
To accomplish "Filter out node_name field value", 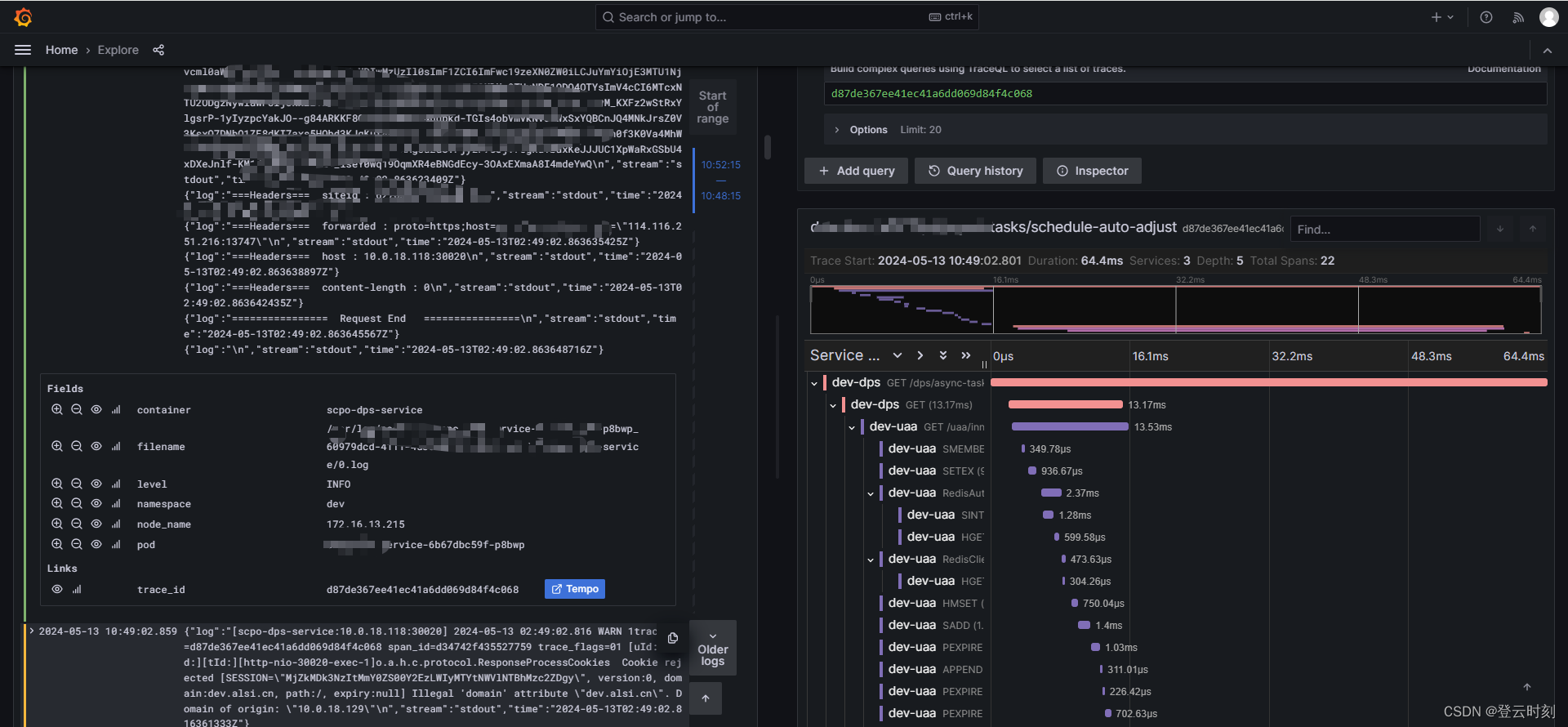I will (x=77, y=524).
